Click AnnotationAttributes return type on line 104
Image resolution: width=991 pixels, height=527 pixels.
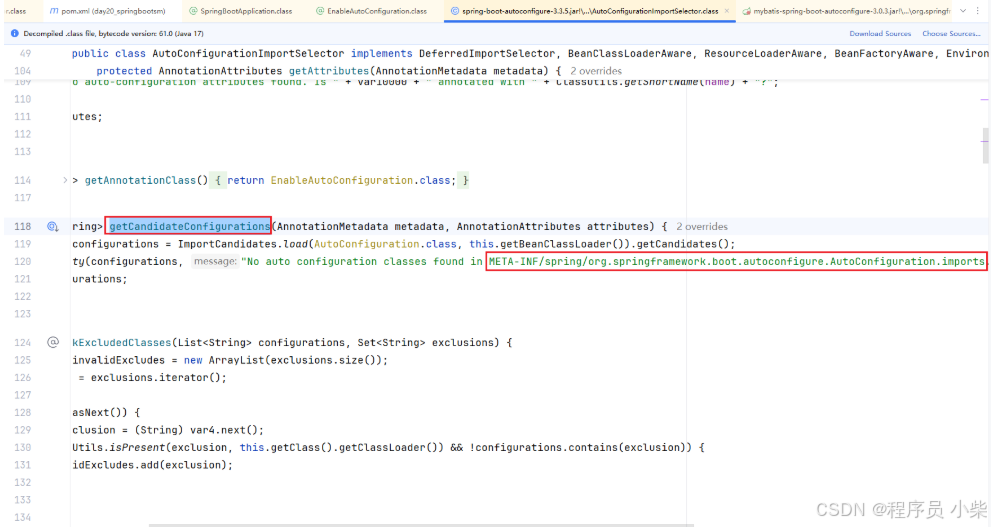(x=221, y=71)
